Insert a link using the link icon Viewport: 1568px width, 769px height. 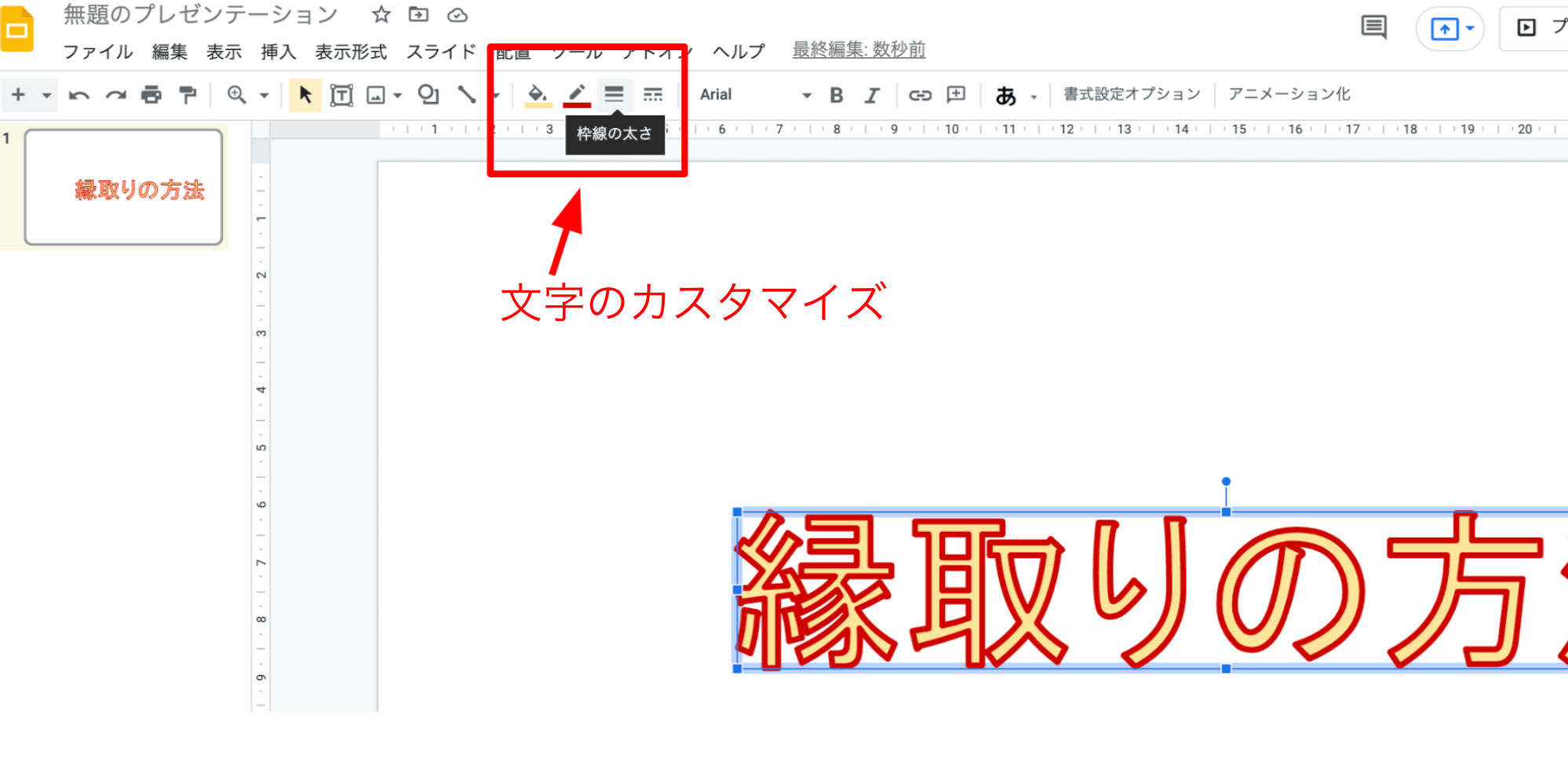coord(920,94)
